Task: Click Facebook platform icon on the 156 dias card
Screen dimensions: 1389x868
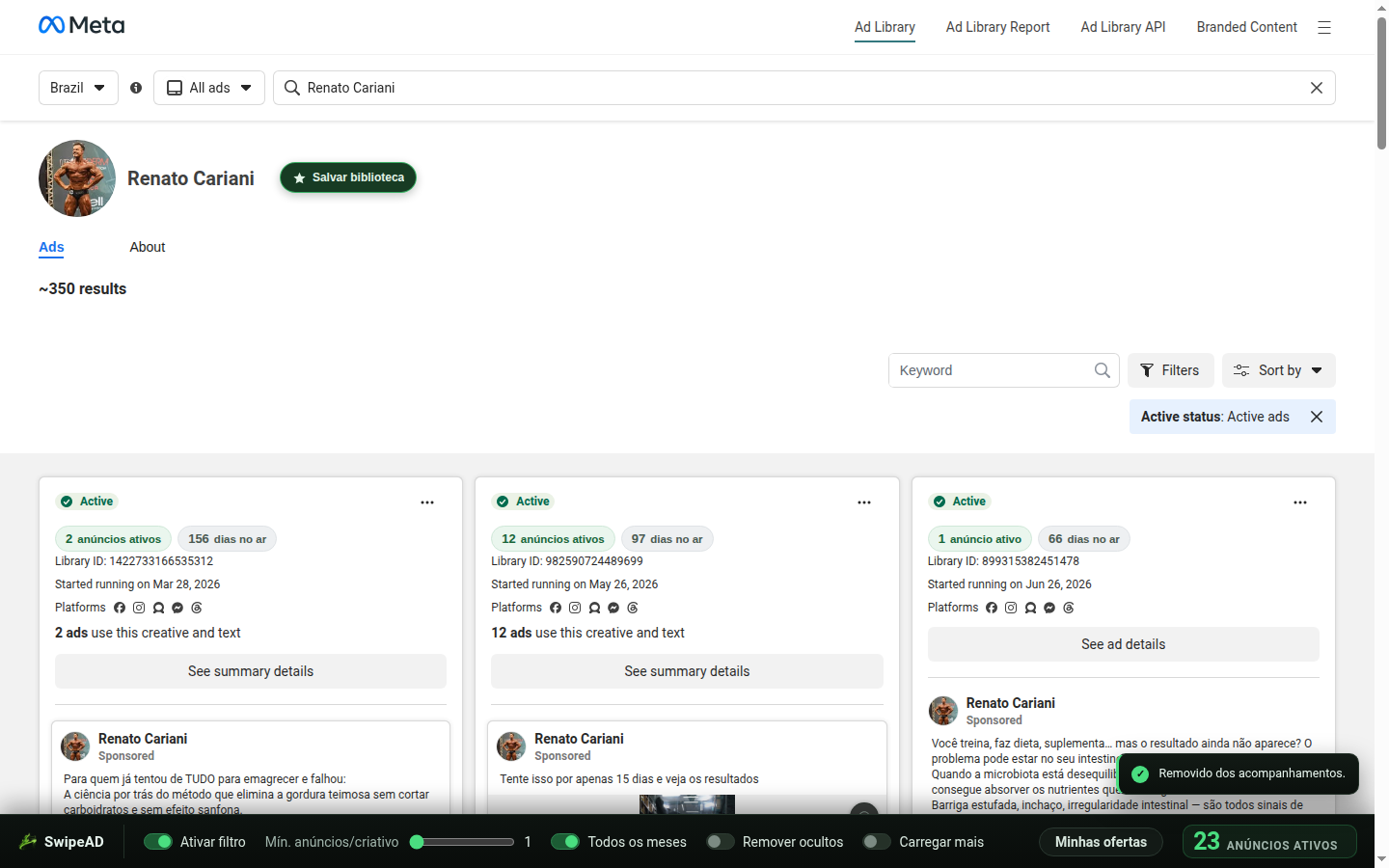Action: (120, 608)
